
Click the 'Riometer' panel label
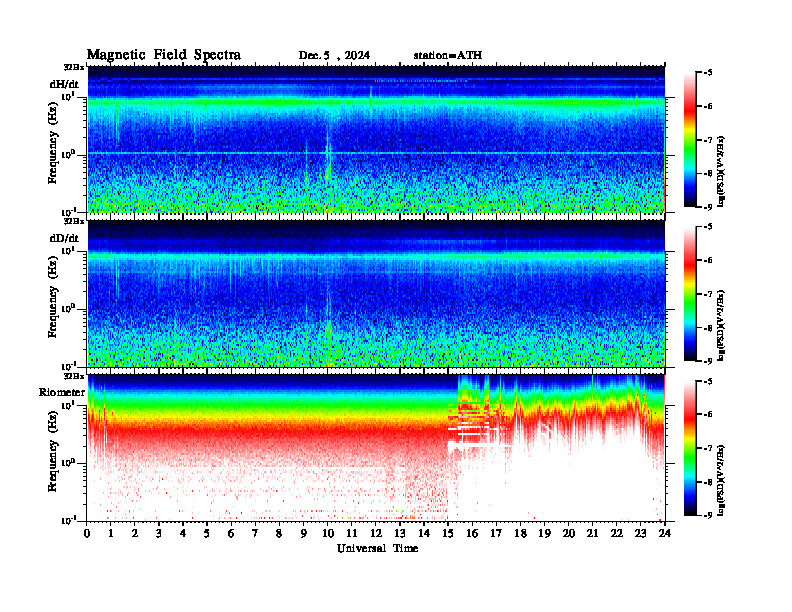click(62, 392)
